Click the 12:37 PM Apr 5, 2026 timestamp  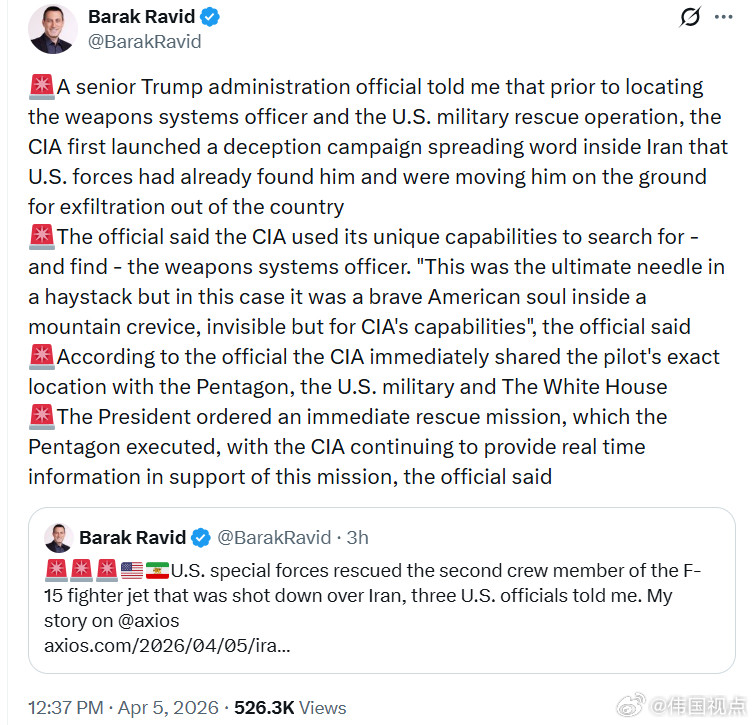pyautogui.click(x=123, y=708)
